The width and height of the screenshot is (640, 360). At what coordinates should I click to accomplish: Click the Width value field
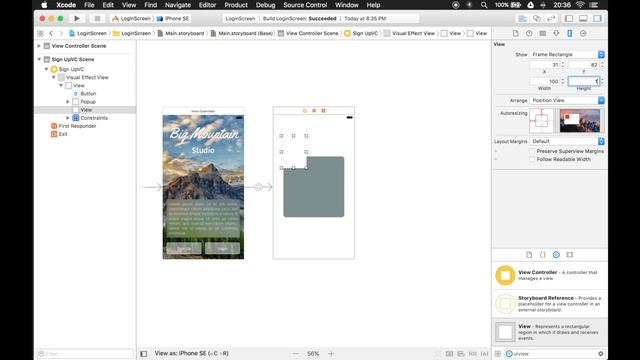(544, 81)
